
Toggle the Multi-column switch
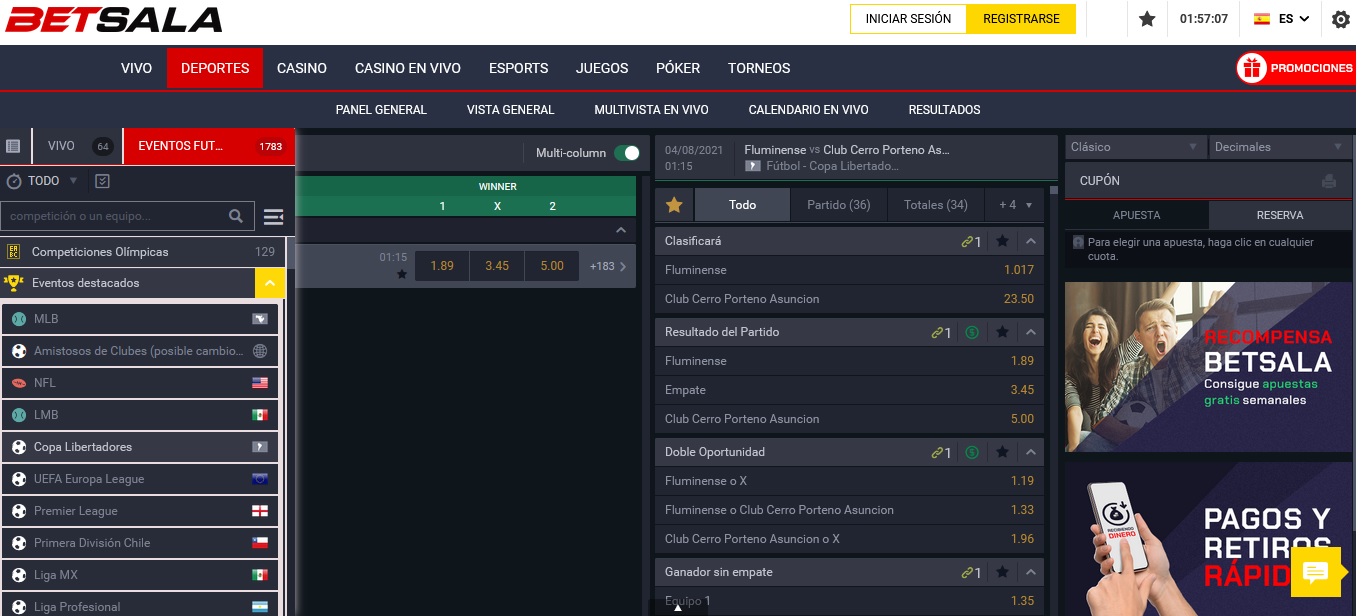click(x=627, y=153)
